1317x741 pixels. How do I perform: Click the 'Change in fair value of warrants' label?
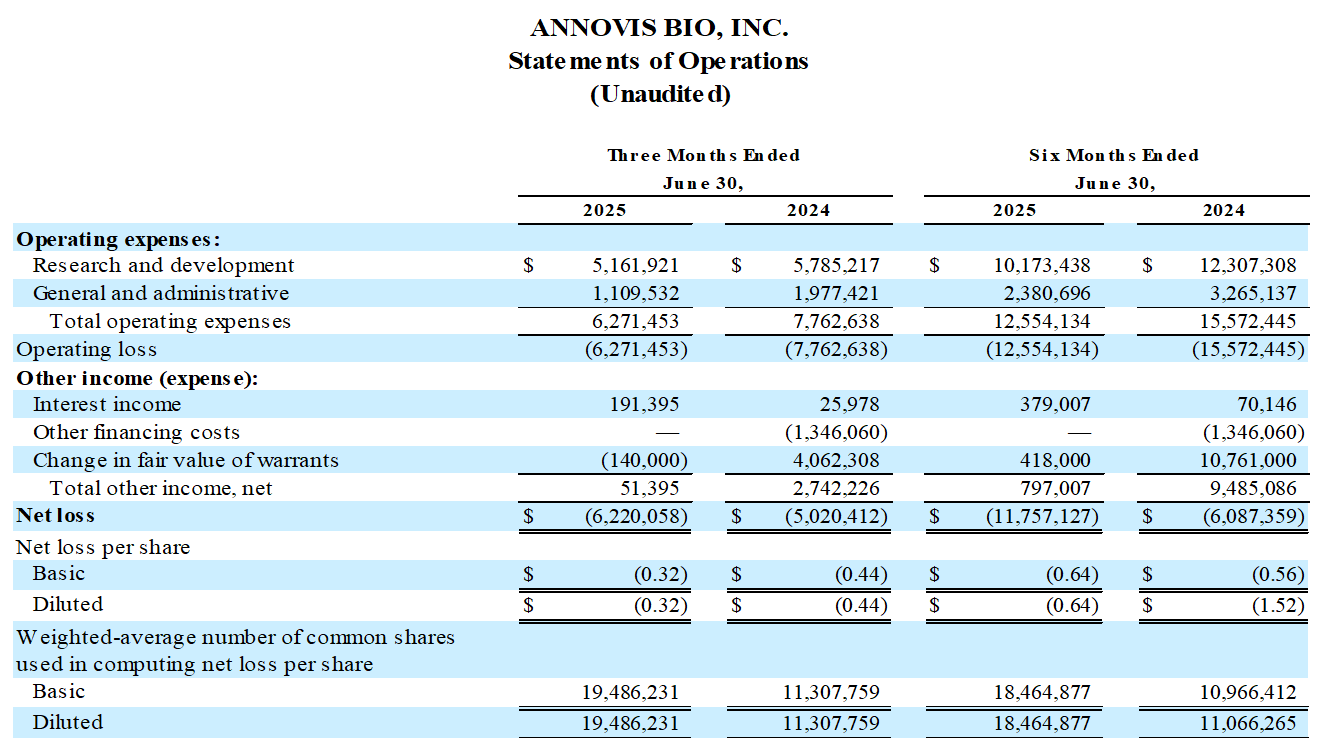pos(186,460)
